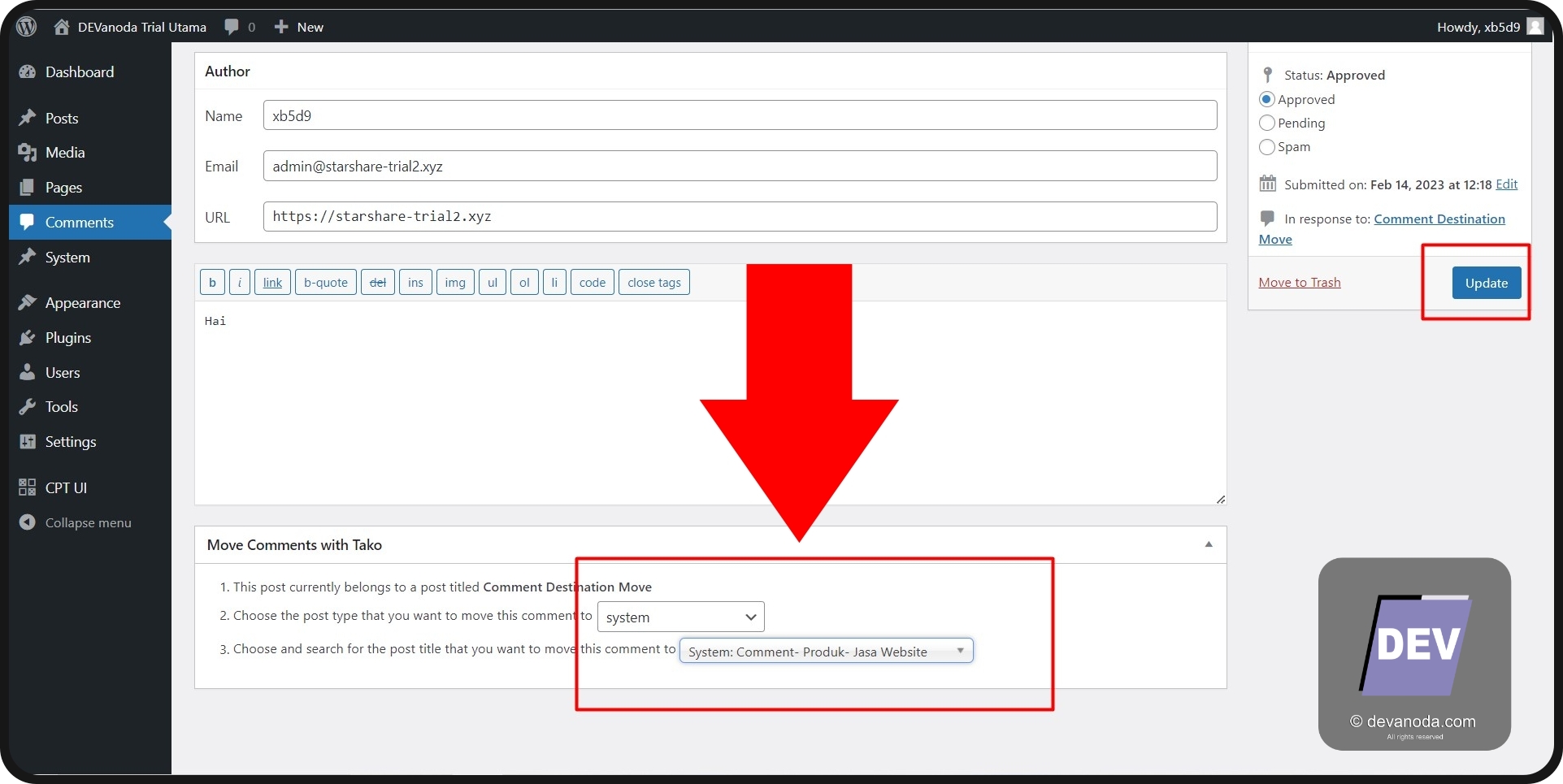Image resolution: width=1563 pixels, height=784 pixels.
Task: Insert a link via quicktag
Action: (x=272, y=282)
